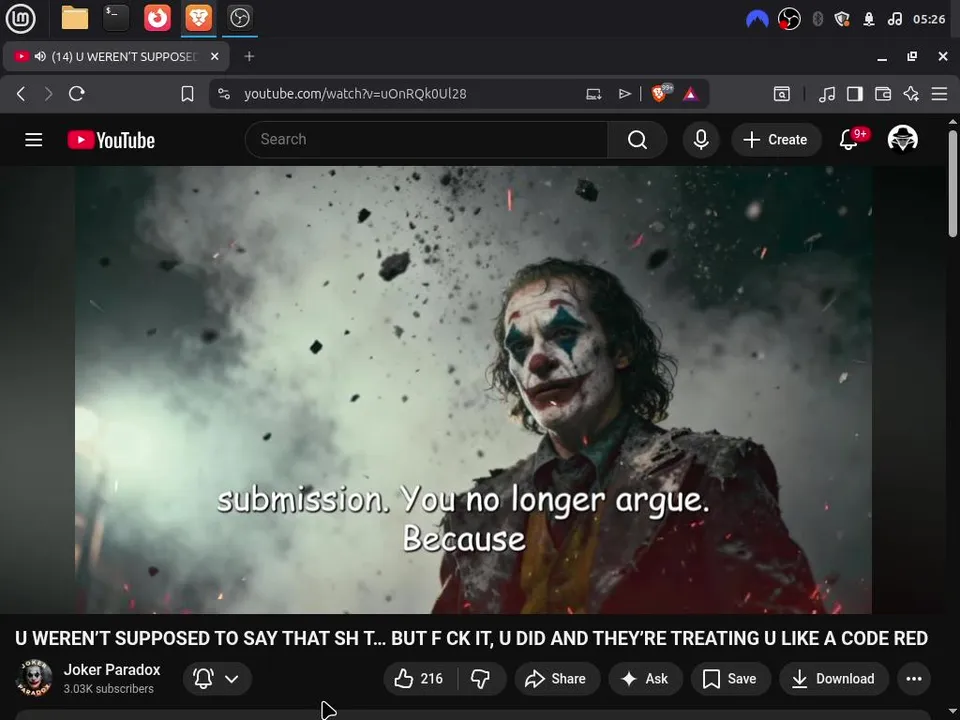The image size is (960, 720).
Task: Open the Brave Rewards triangle icon
Action: pos(691,94)
